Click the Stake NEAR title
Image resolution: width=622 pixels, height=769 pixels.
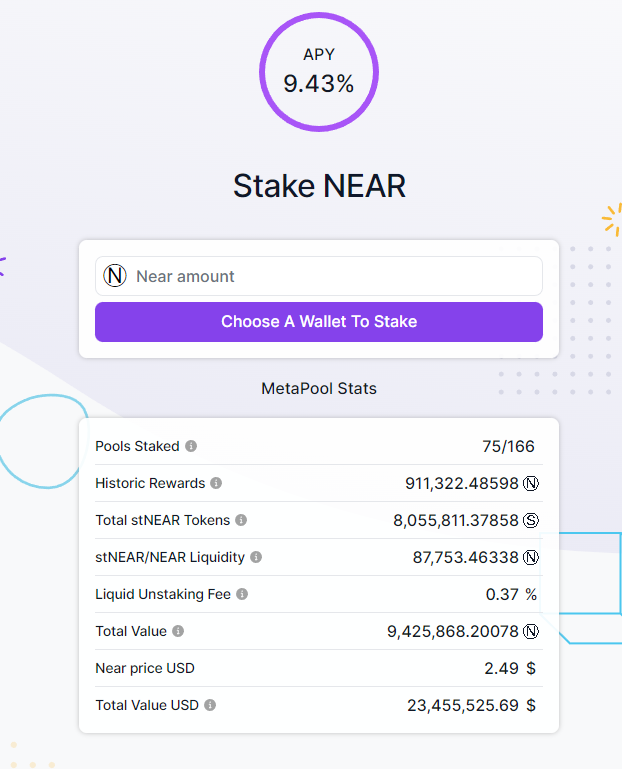(x=319, y=186)
